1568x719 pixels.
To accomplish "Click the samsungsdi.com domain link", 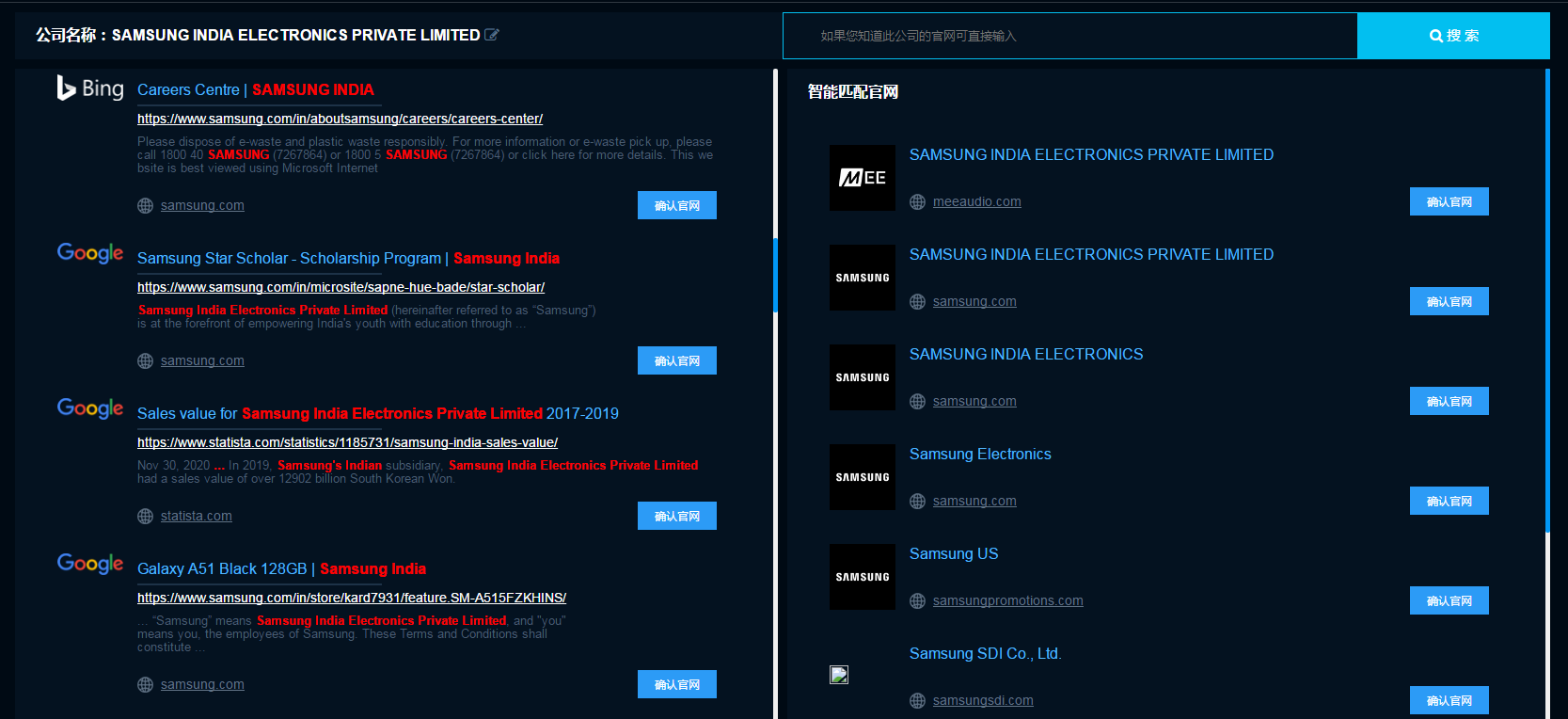I will (983, 700).
